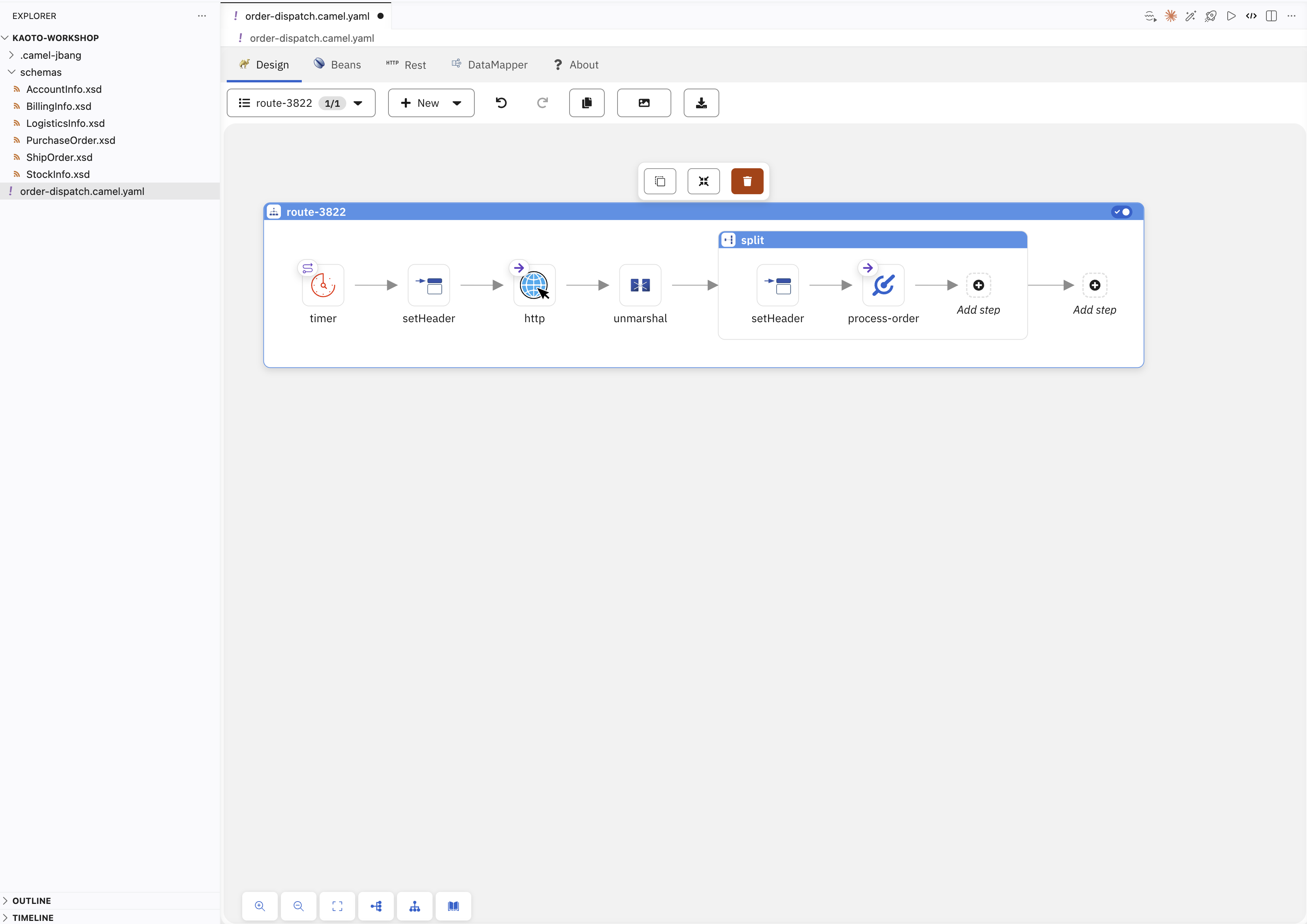Click the duplicate icon in the floating route toolbar
This screenshot has width=1307, height=924.
(x=660, y=181)
